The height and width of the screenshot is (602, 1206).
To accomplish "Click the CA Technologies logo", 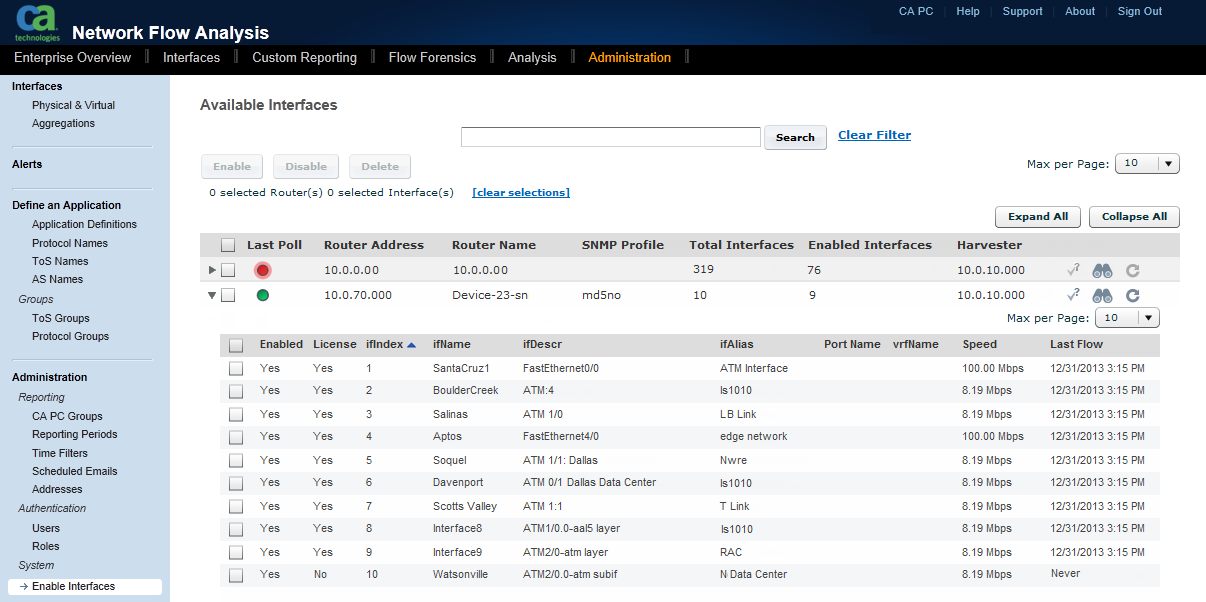I will [37, 23].
